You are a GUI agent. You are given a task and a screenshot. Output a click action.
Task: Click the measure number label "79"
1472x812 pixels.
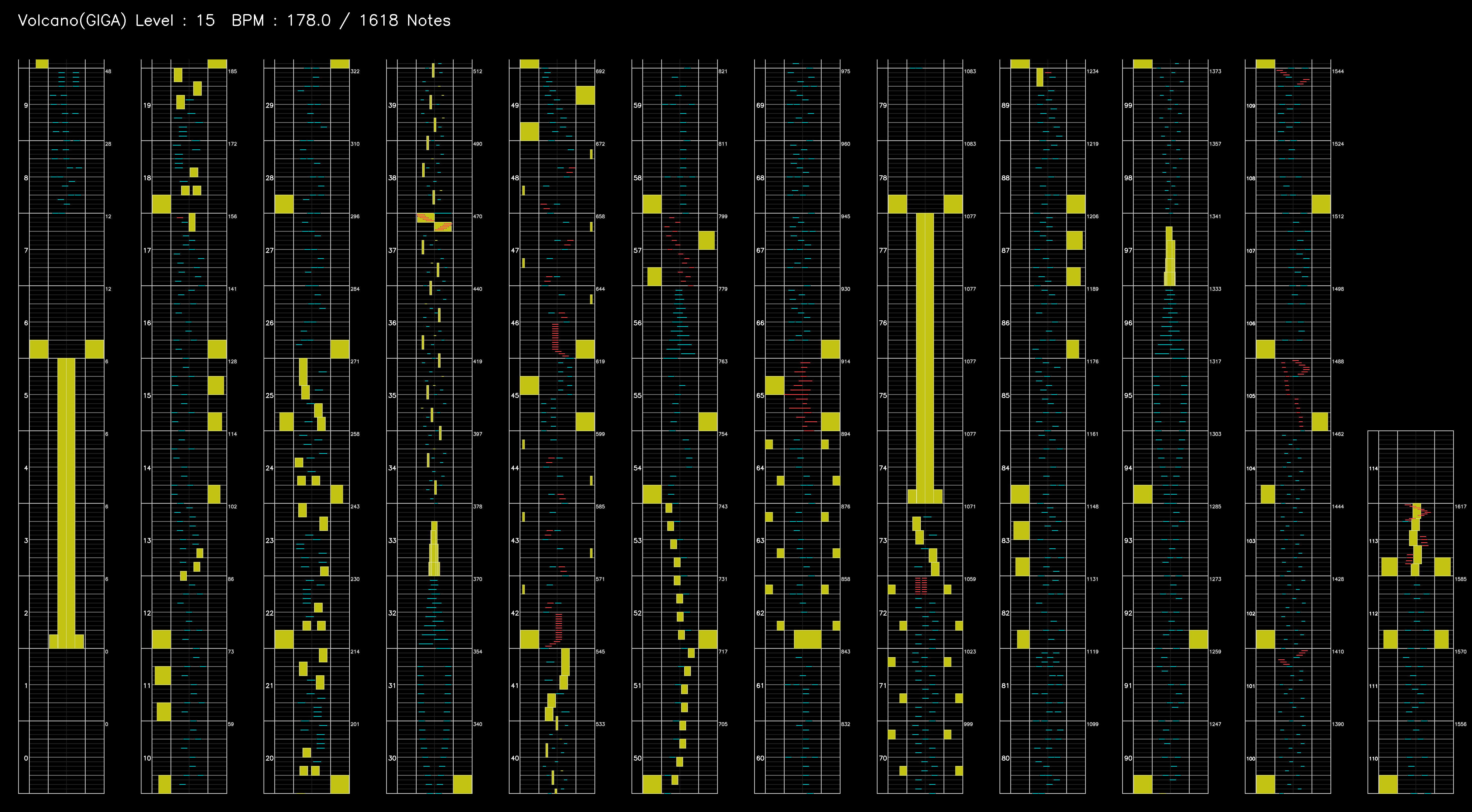[x=883, y=105]
